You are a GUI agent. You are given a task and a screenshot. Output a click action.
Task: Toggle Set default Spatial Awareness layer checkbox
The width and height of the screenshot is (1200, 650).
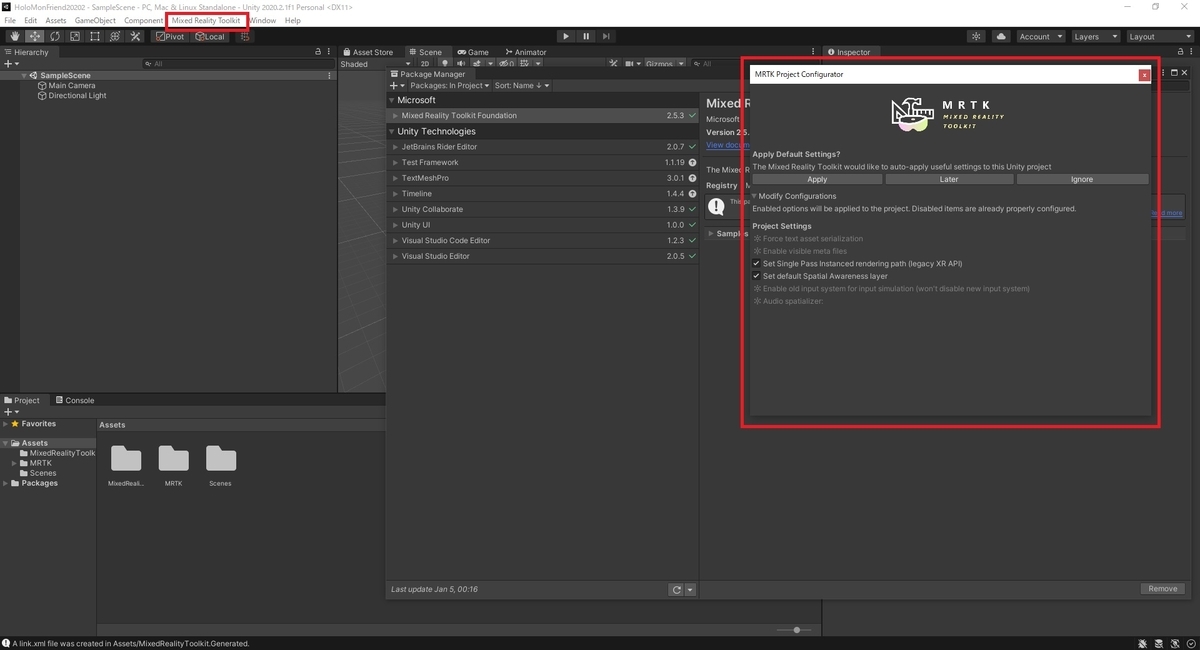point(757,276)
